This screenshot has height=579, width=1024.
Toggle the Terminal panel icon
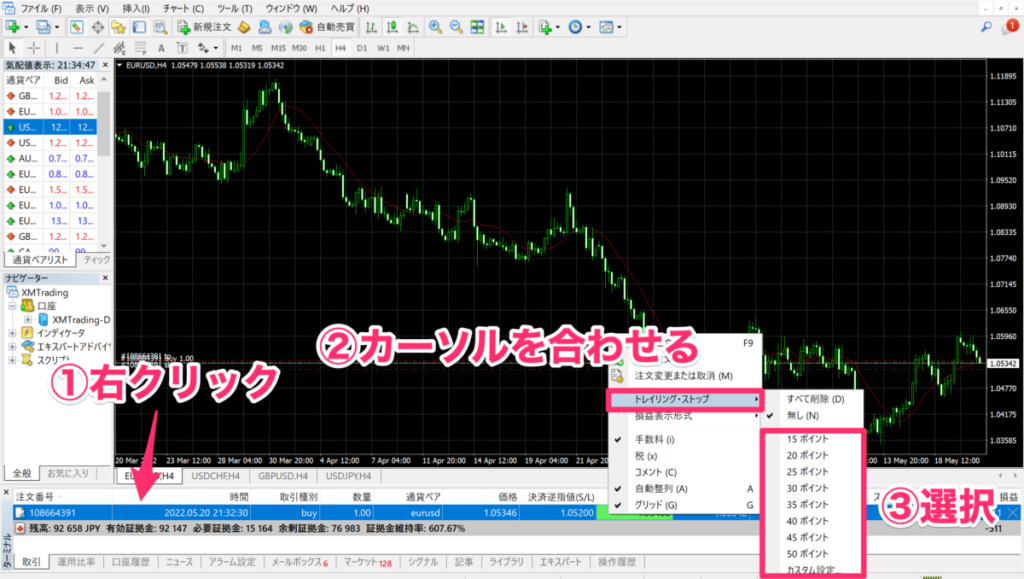tap(139, 27)
